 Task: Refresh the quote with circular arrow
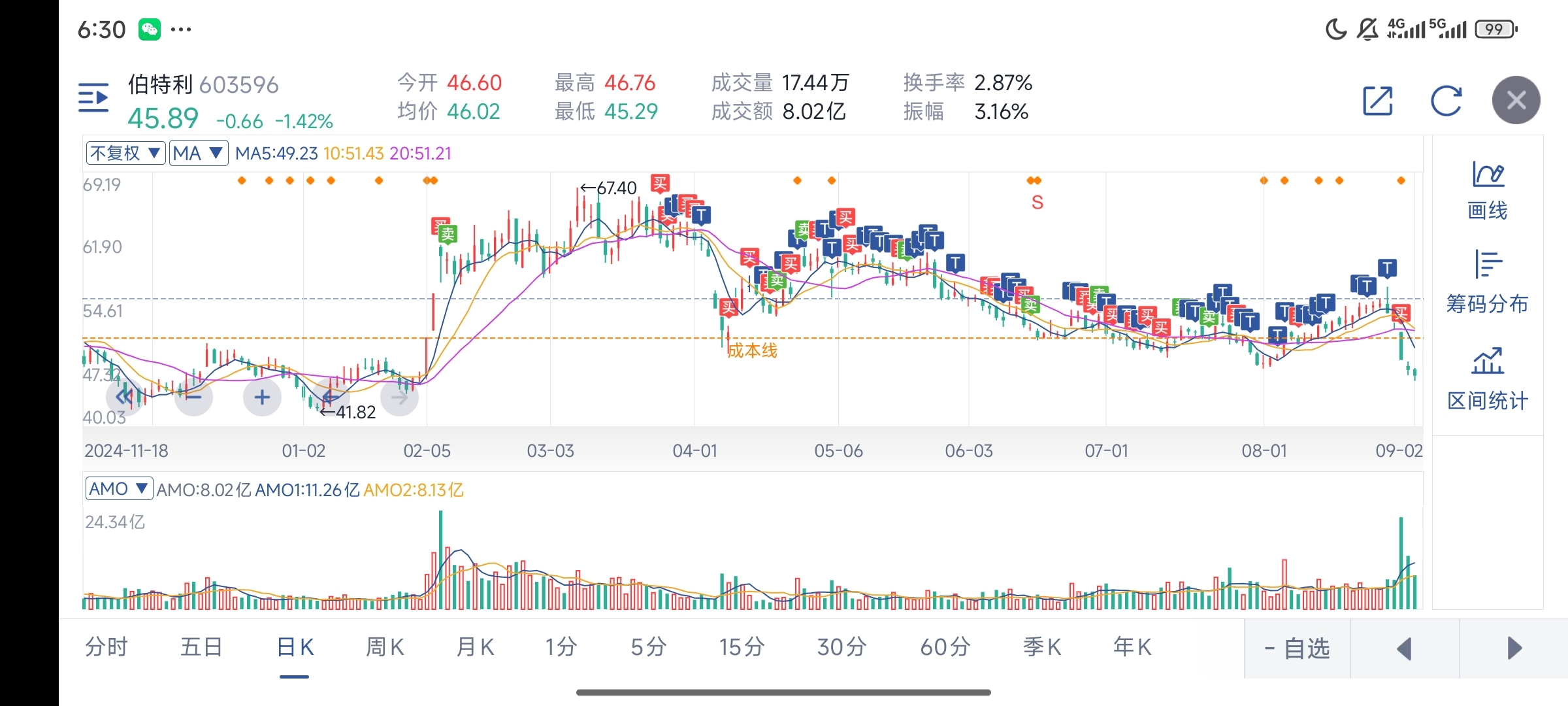(1446, 101)
